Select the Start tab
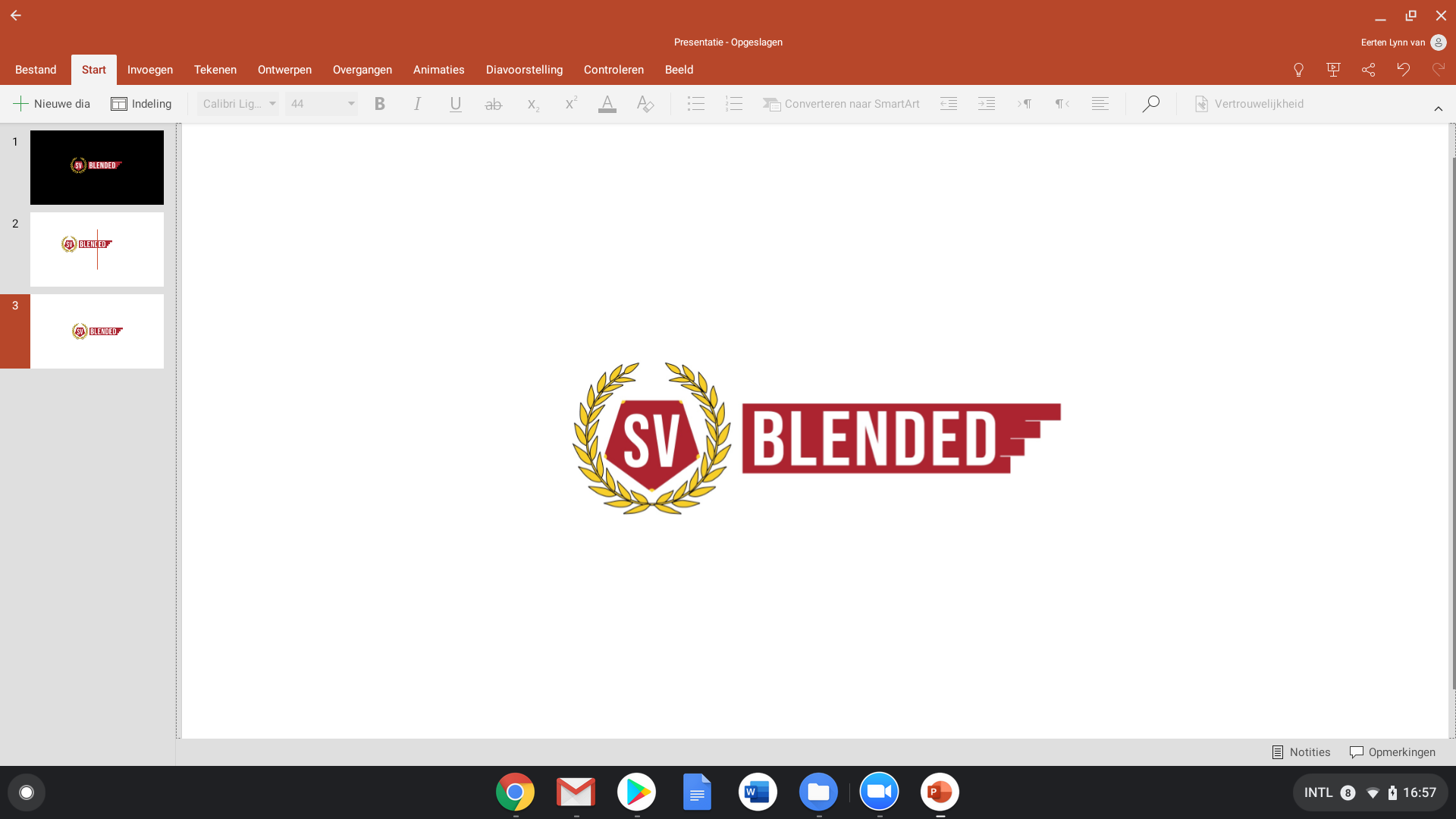1456x819 pixels. pyautogui.click(x=94, y=70)
